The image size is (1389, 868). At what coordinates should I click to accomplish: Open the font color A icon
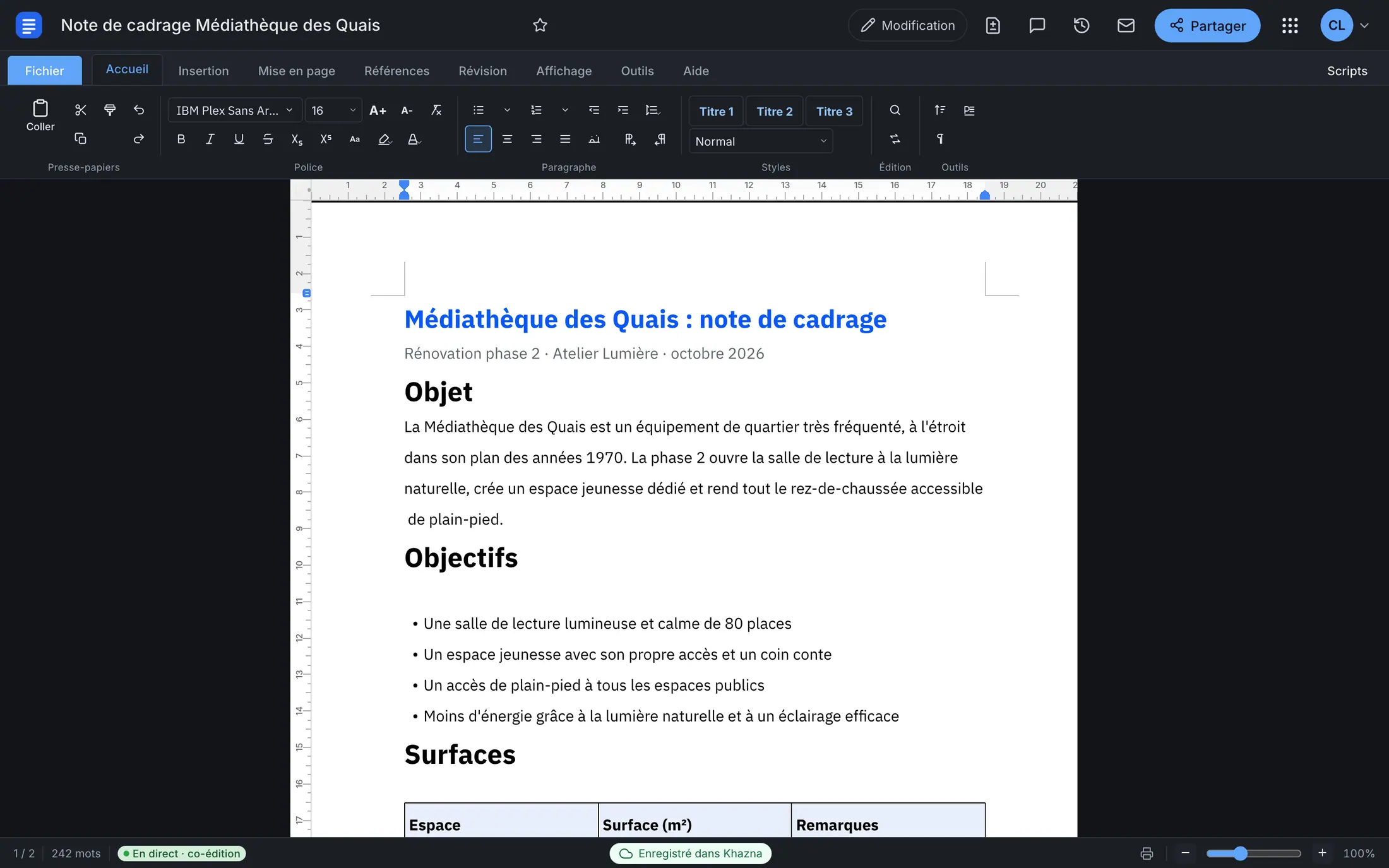pyautogui.click(x=414, y=139)
